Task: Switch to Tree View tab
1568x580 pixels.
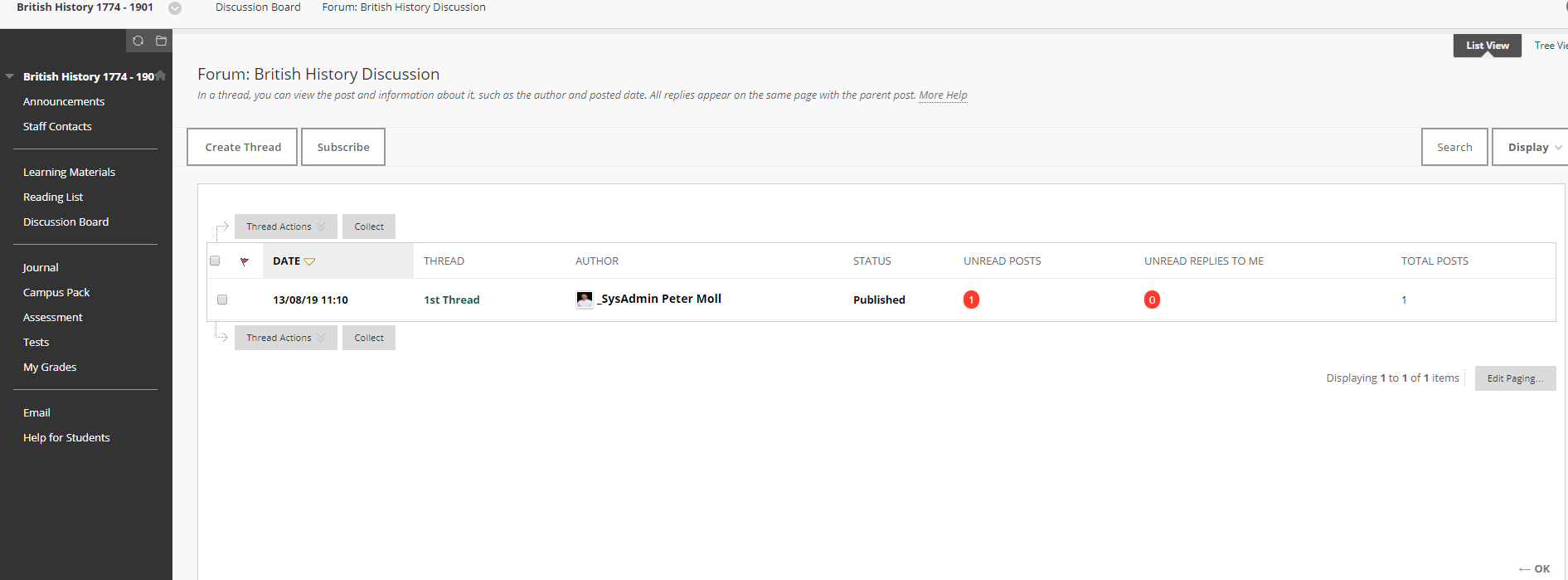Action: click(x=1550, y=46)
